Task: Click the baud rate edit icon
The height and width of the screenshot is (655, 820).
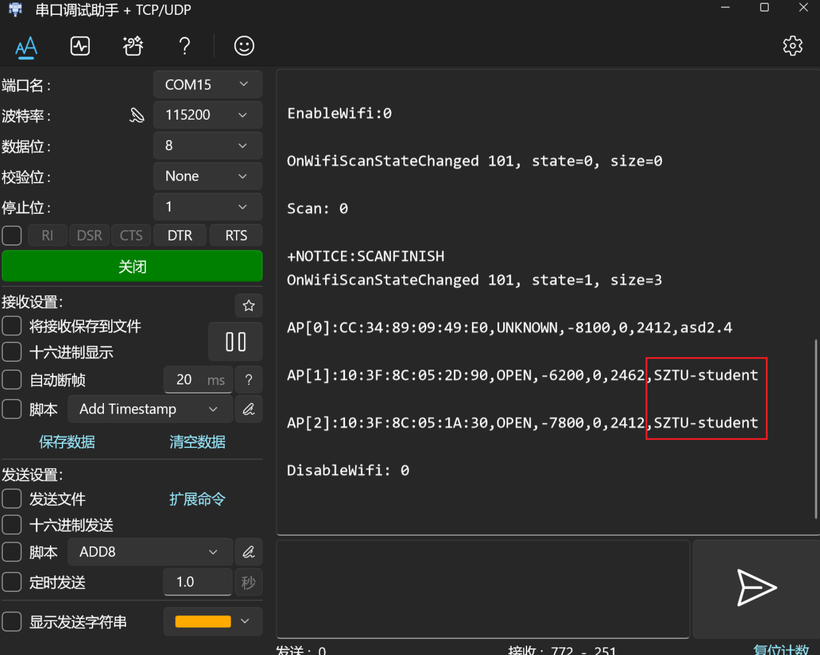Action: pos(137,115)
